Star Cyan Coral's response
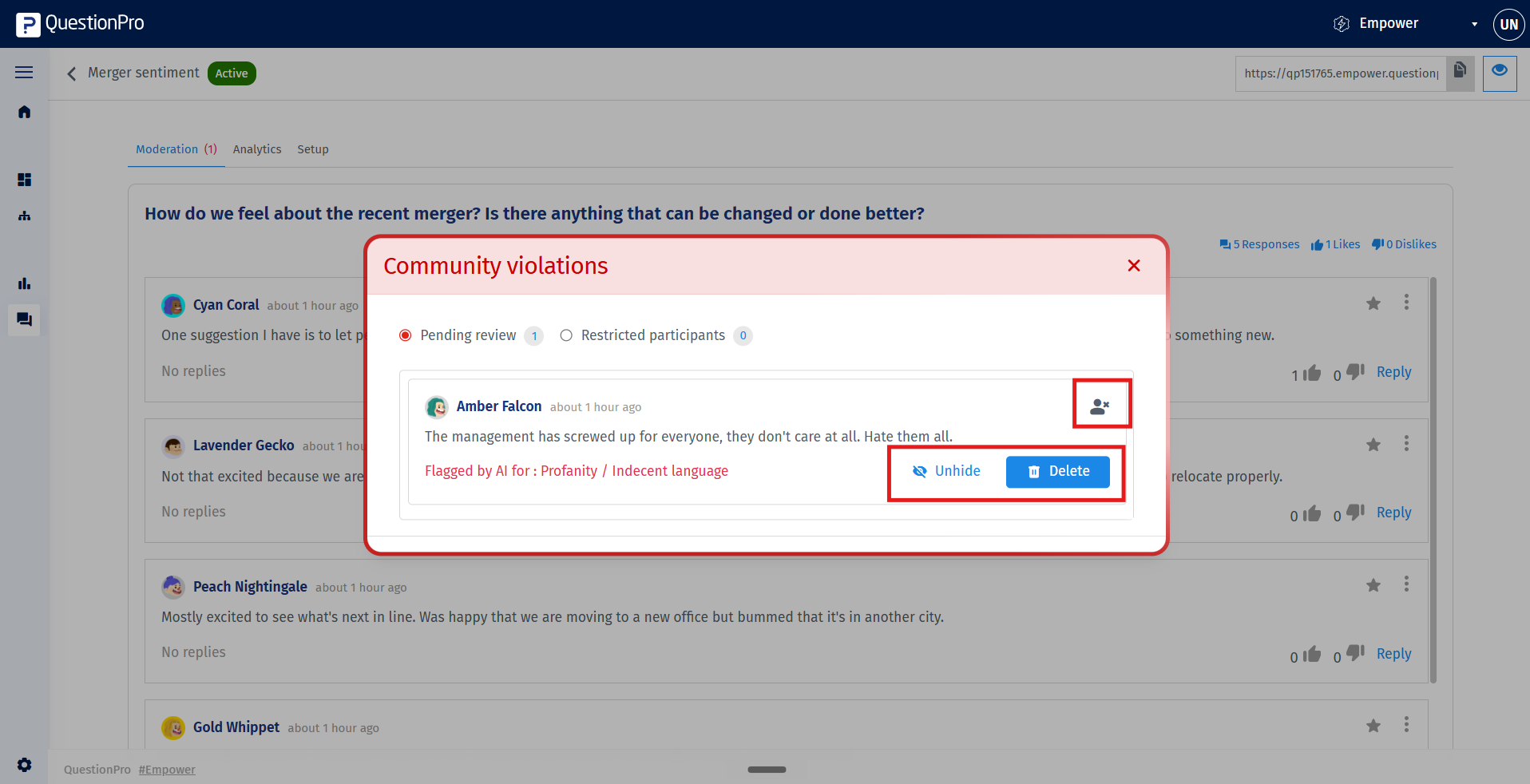The width and height of the screenshot is (1530, 784). tap(1373, 303)
